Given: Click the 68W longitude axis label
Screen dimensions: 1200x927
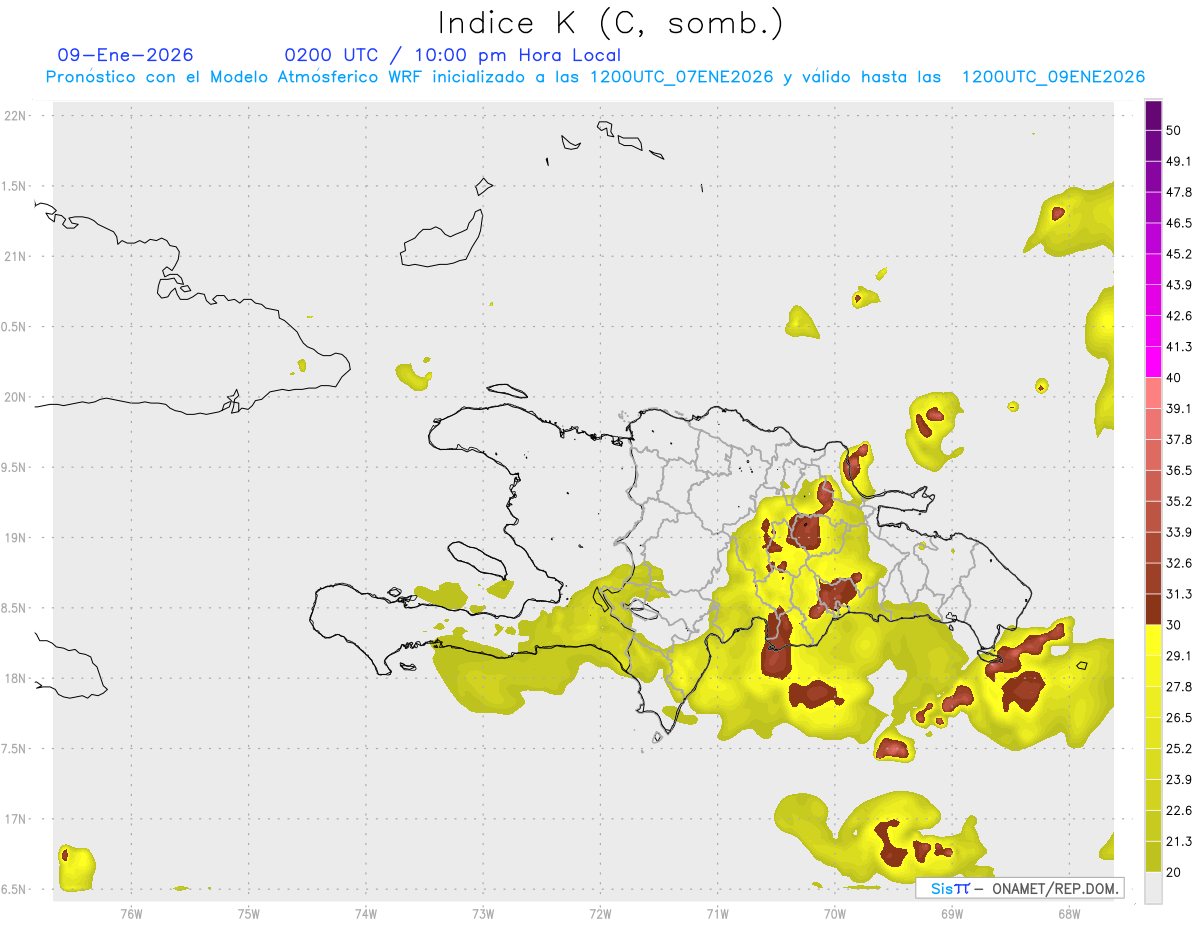Looking at the screenshot, I should (x=1068, y=913).
